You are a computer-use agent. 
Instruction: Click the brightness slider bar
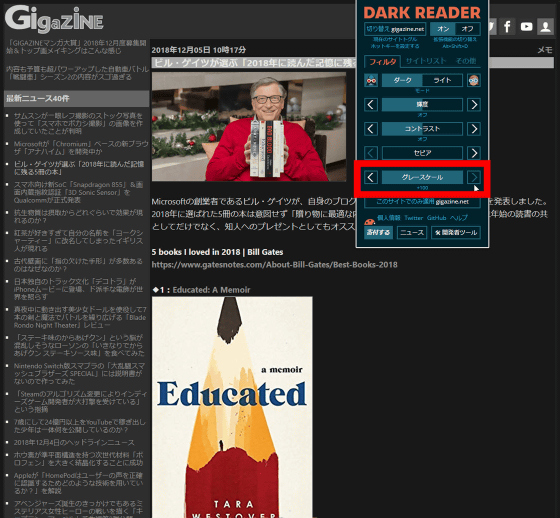point(422,105)
